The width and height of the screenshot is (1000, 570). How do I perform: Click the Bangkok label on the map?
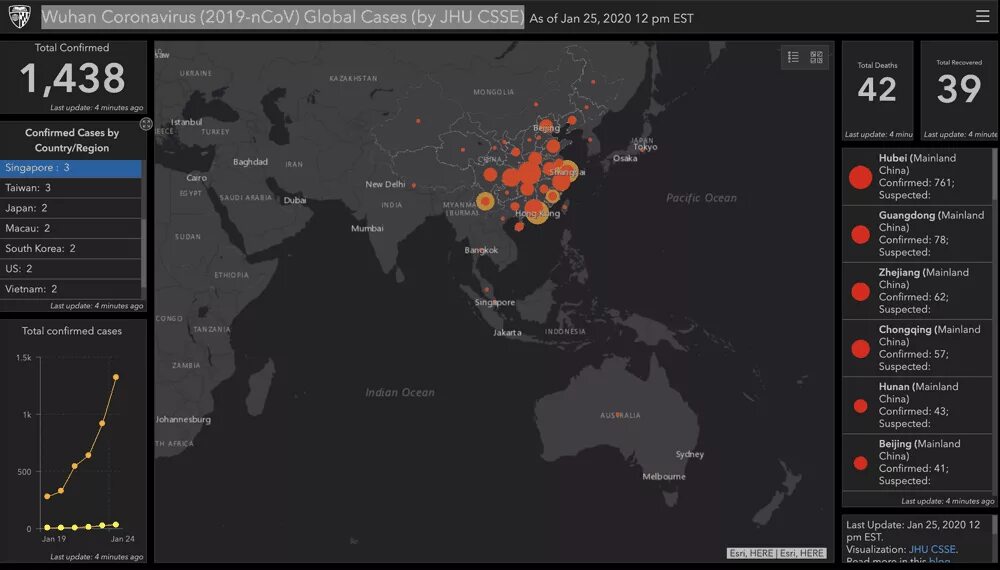click(481, 250)
